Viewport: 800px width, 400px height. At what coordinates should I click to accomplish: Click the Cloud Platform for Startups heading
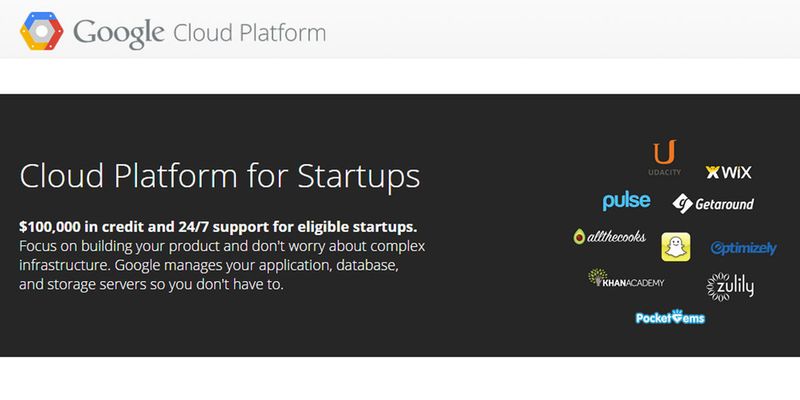tap(220, 177)
